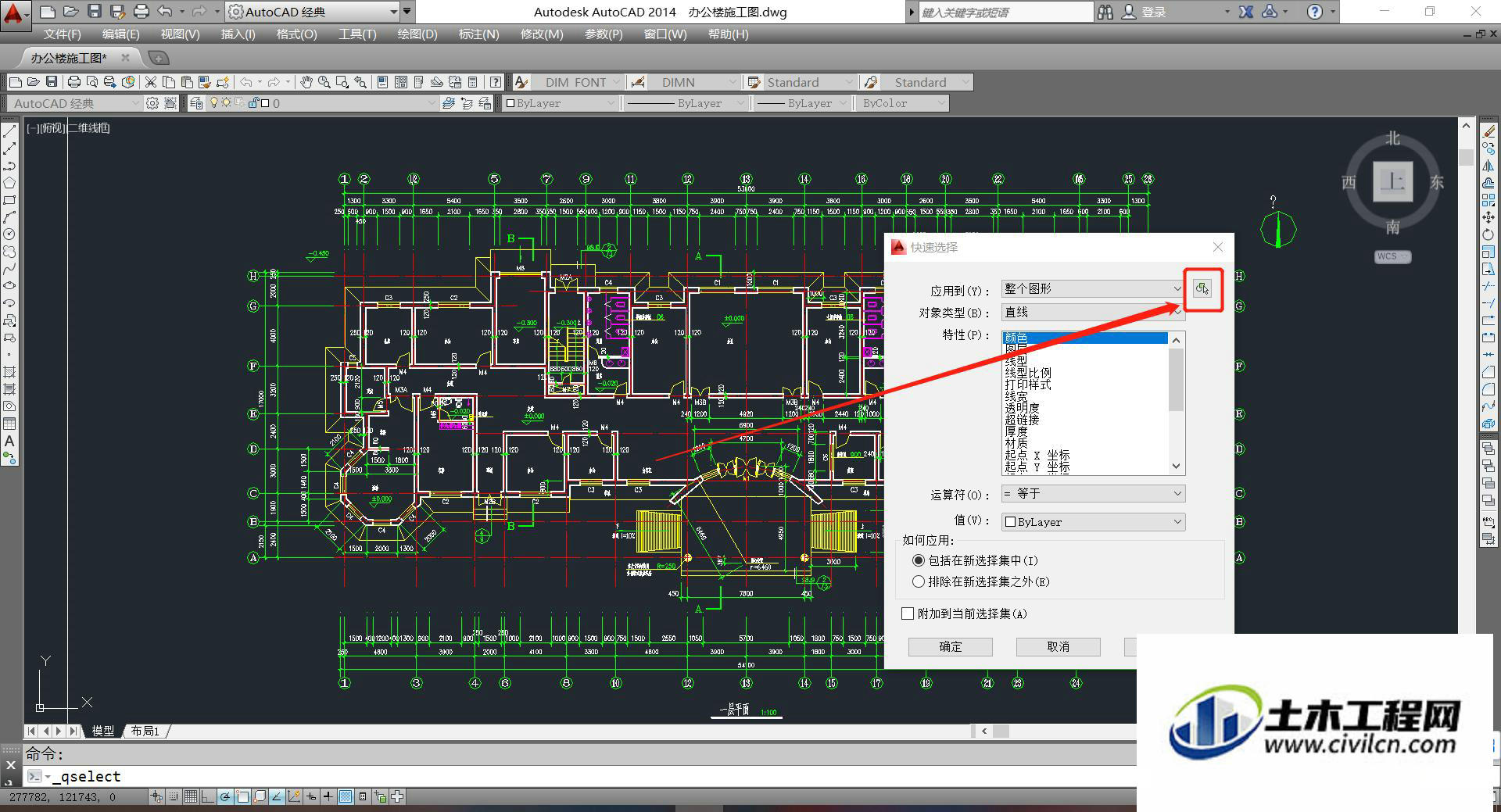1501x812 pixels.
Task: Click the 登录 sign-in link
Action: [x=1154, y=12]
